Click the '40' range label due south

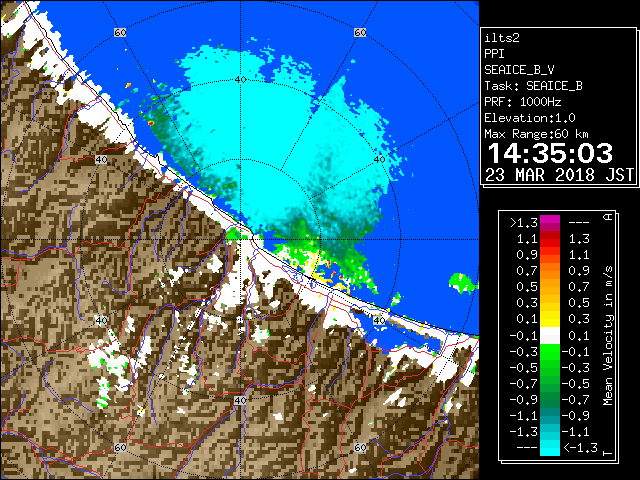tap(240, 400)
